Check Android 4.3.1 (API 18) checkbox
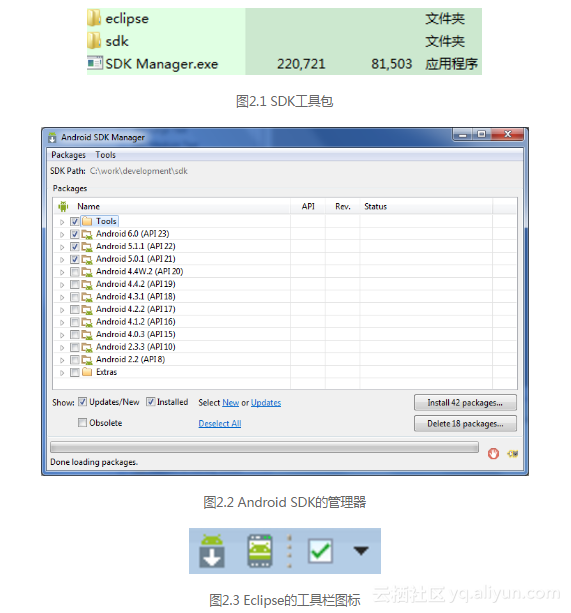This screenshot has width=571, height=613. (x=75, y=297)
